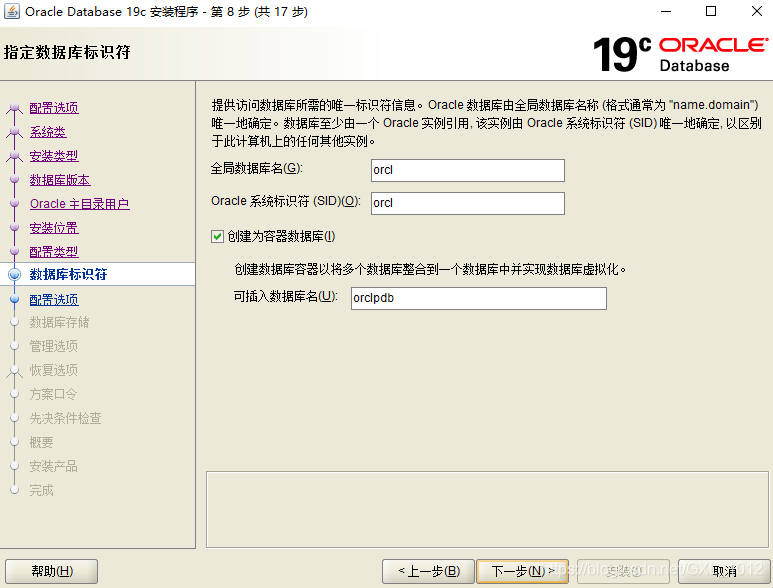Click the Java installer icon in title bar
The width and height of the screenshot is (773, 588).
point(12,11)
